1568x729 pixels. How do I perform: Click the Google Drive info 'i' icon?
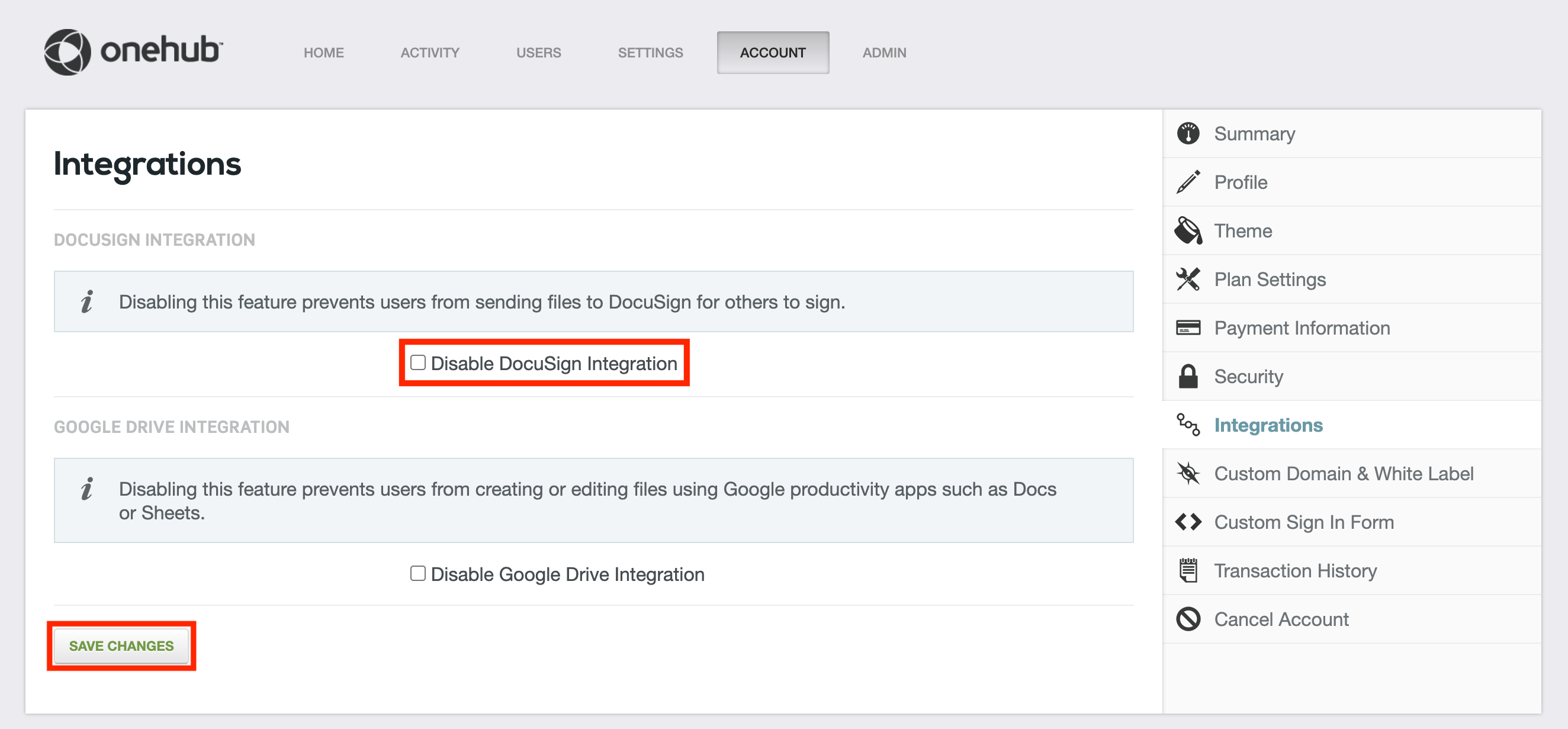click(x=87, y=489)
